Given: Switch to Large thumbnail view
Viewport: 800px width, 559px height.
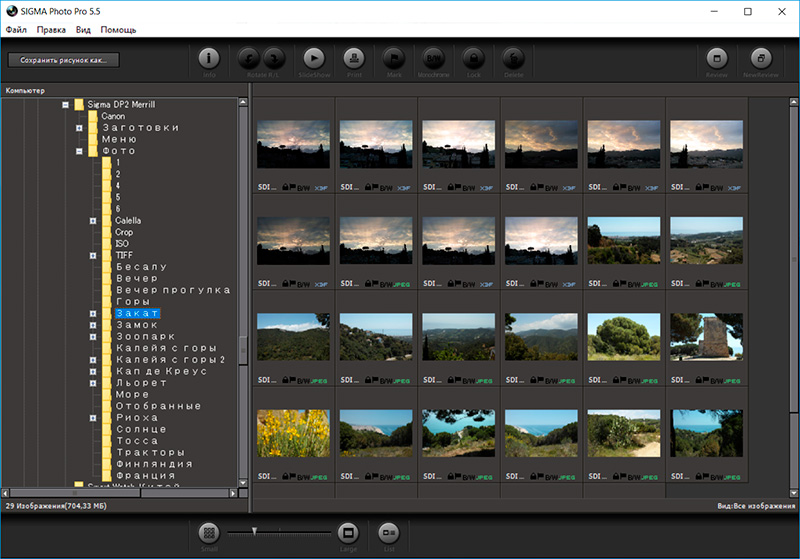Looking at the screenshot, I should point(347,532).
